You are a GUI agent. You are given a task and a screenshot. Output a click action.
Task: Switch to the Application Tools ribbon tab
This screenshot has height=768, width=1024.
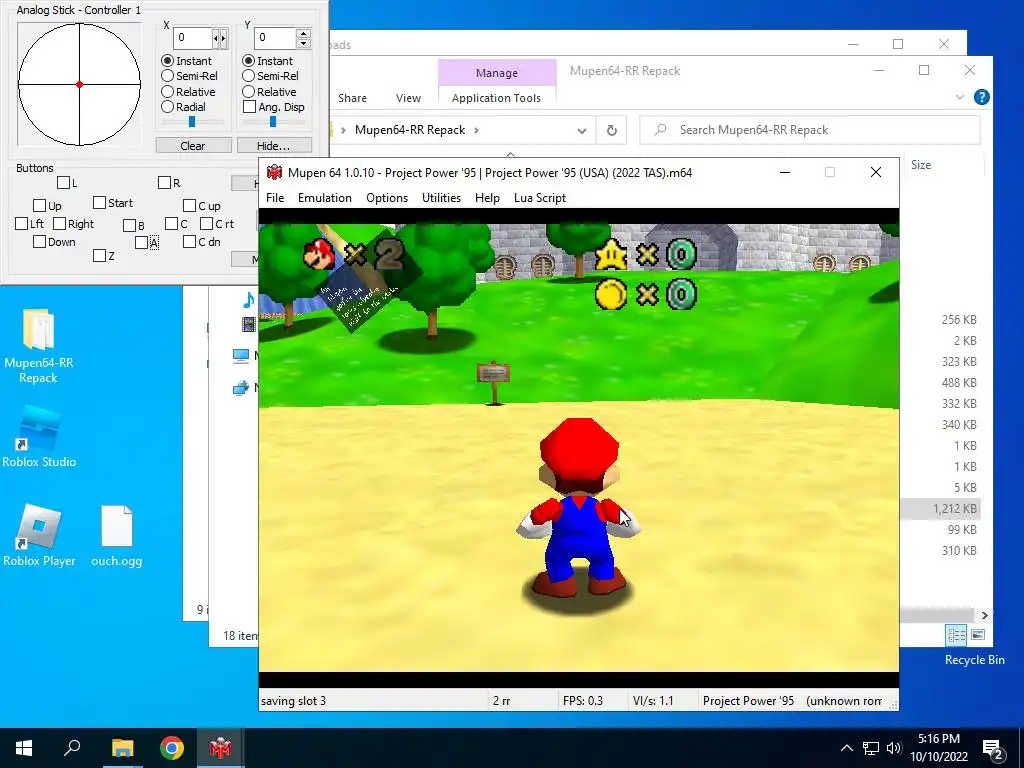coord(496,98)
